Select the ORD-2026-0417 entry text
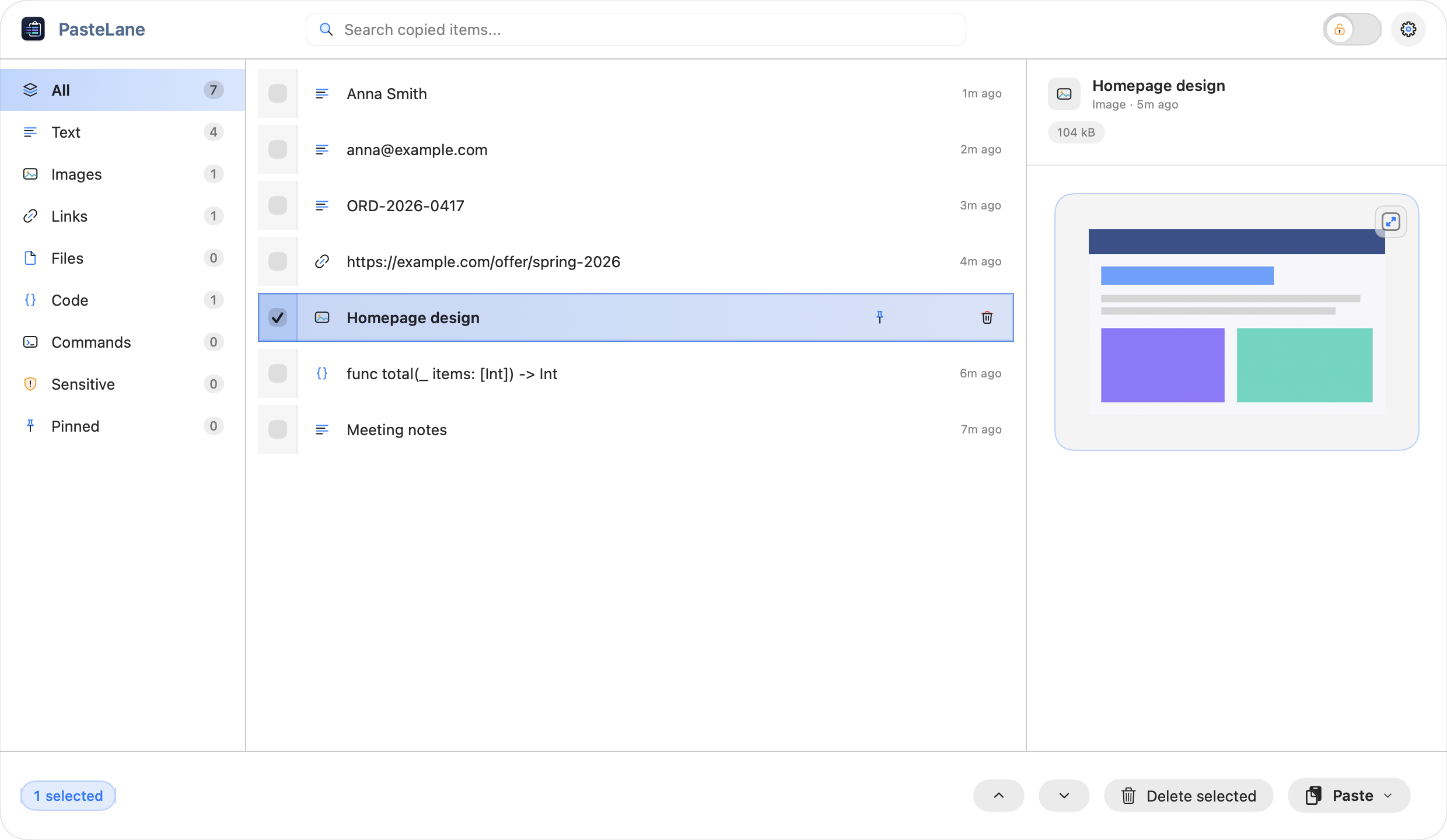 [x=406, y=205]
